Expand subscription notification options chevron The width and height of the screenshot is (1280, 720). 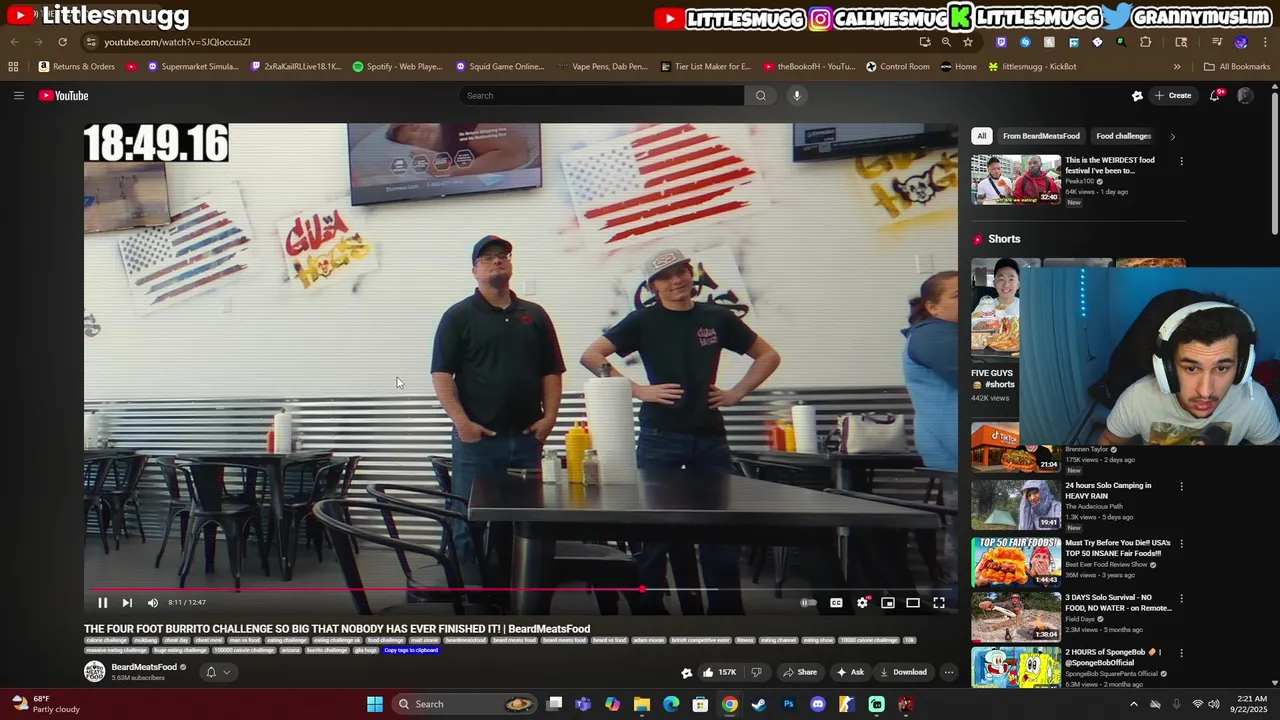tap(227, 672)
